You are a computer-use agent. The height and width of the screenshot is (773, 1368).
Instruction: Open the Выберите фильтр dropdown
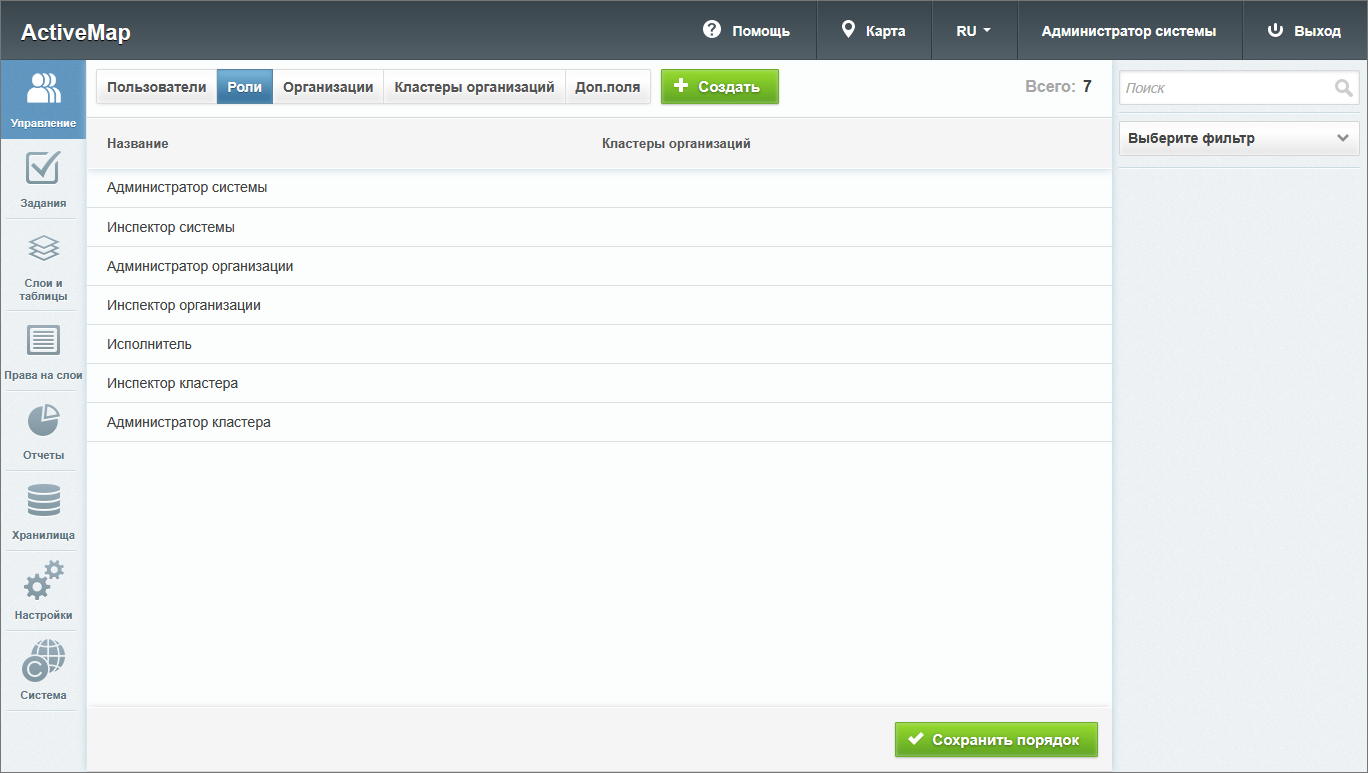point(1238,139)
